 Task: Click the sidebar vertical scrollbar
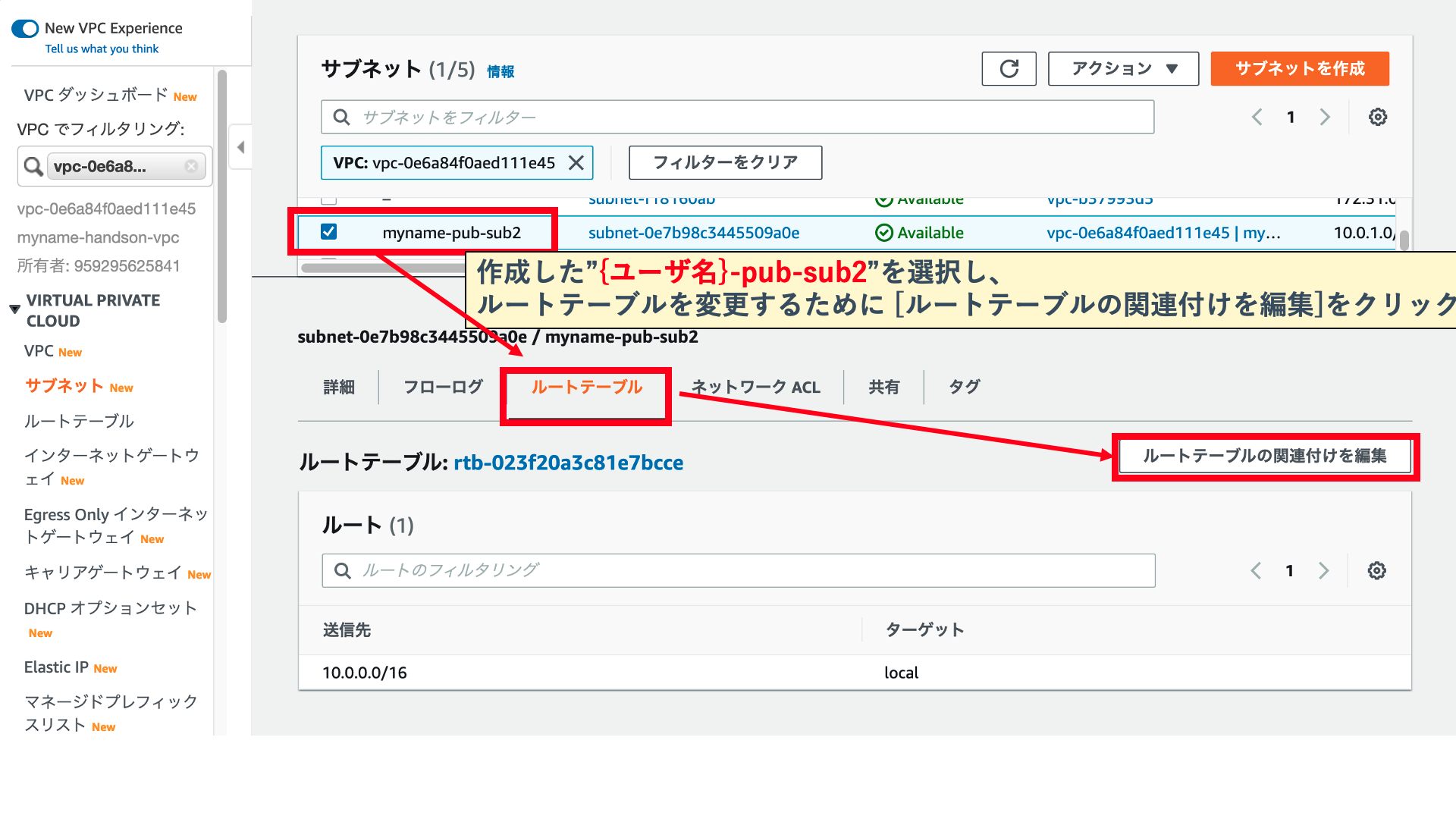[x=222, y=196]
